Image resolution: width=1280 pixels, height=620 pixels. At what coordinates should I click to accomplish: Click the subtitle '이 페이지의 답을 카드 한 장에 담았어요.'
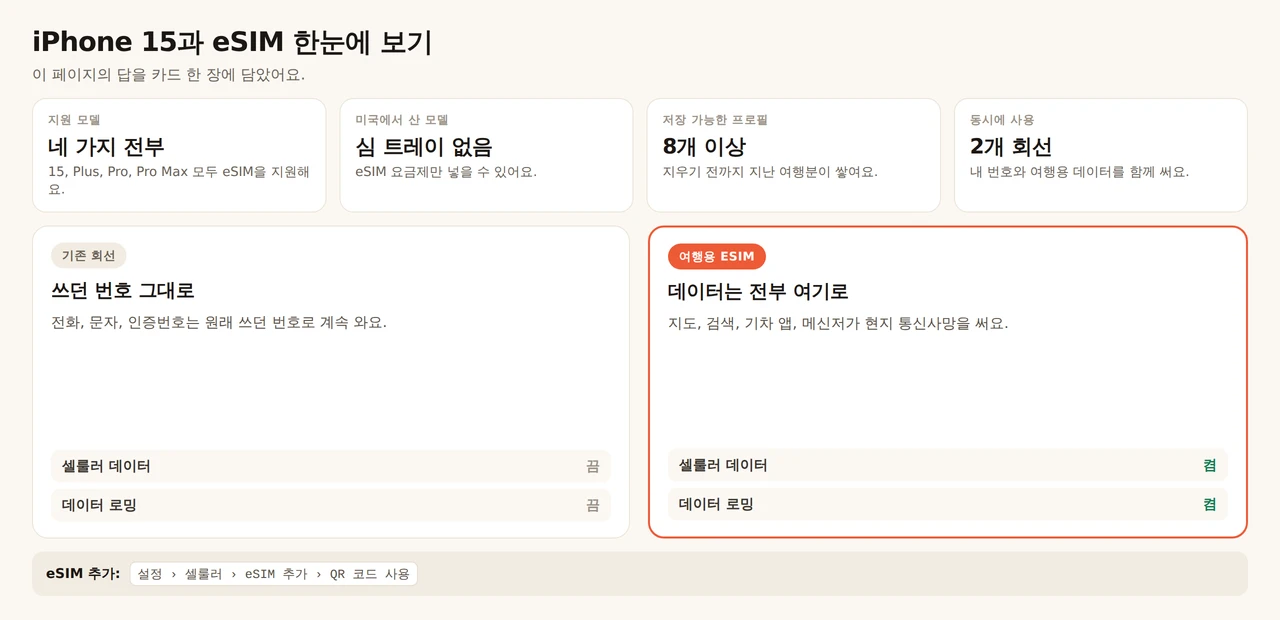(168, 75)
